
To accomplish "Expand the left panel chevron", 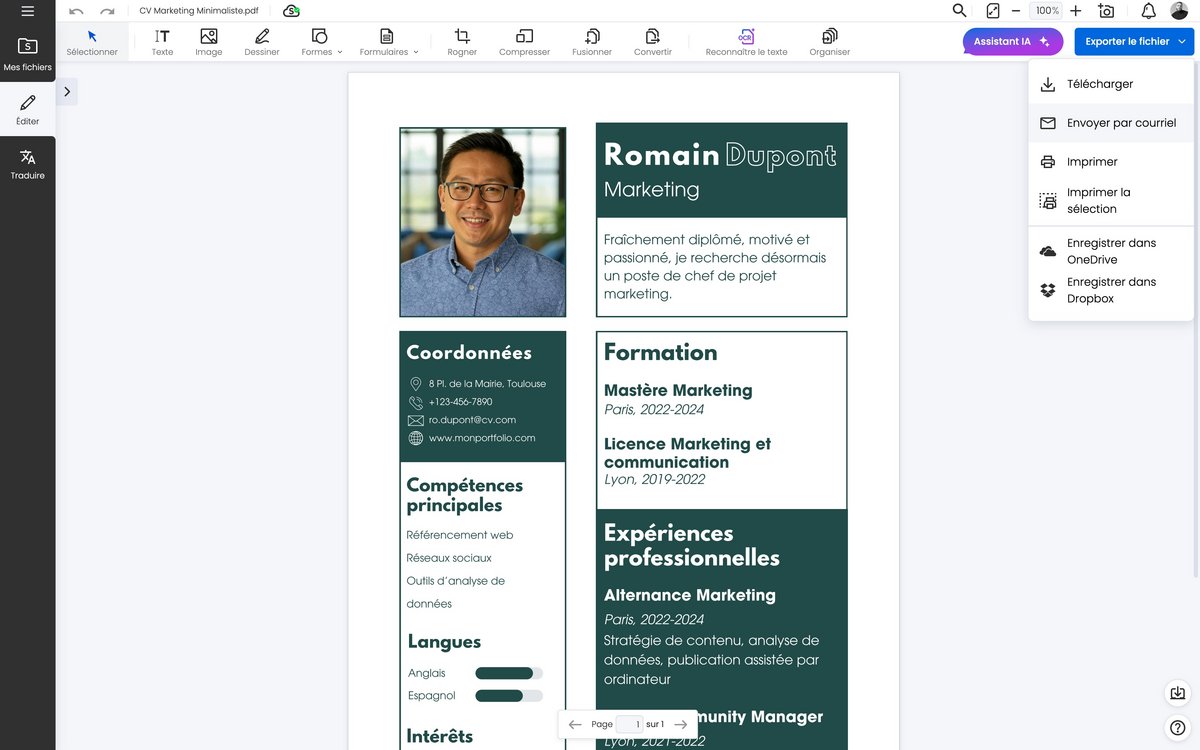I will click(67, 92).
